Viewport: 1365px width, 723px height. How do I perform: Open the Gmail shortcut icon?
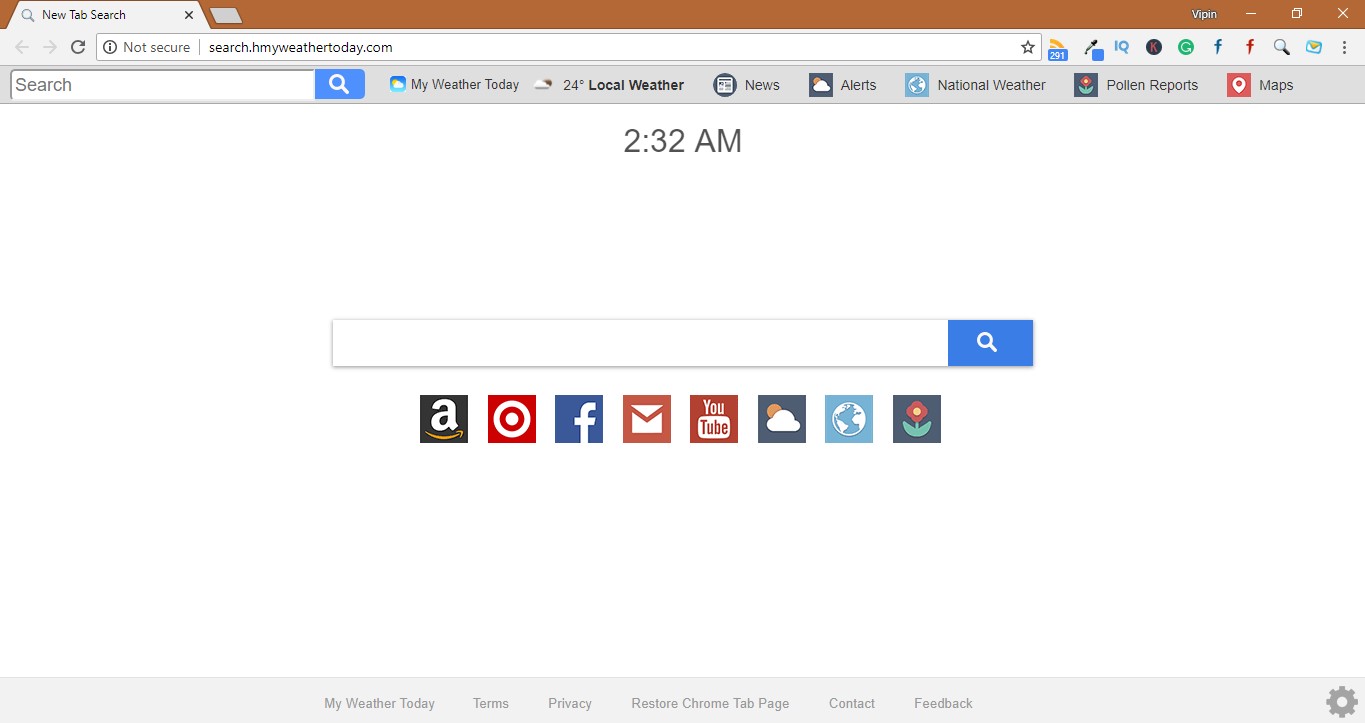[646, 419]
